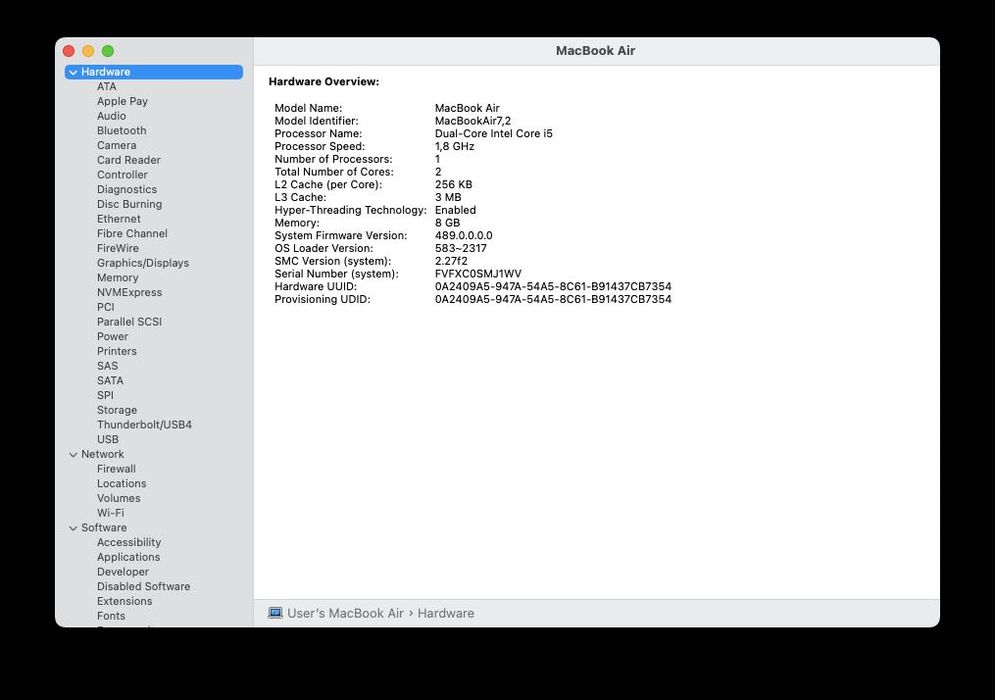Select the Software category label

103,527
